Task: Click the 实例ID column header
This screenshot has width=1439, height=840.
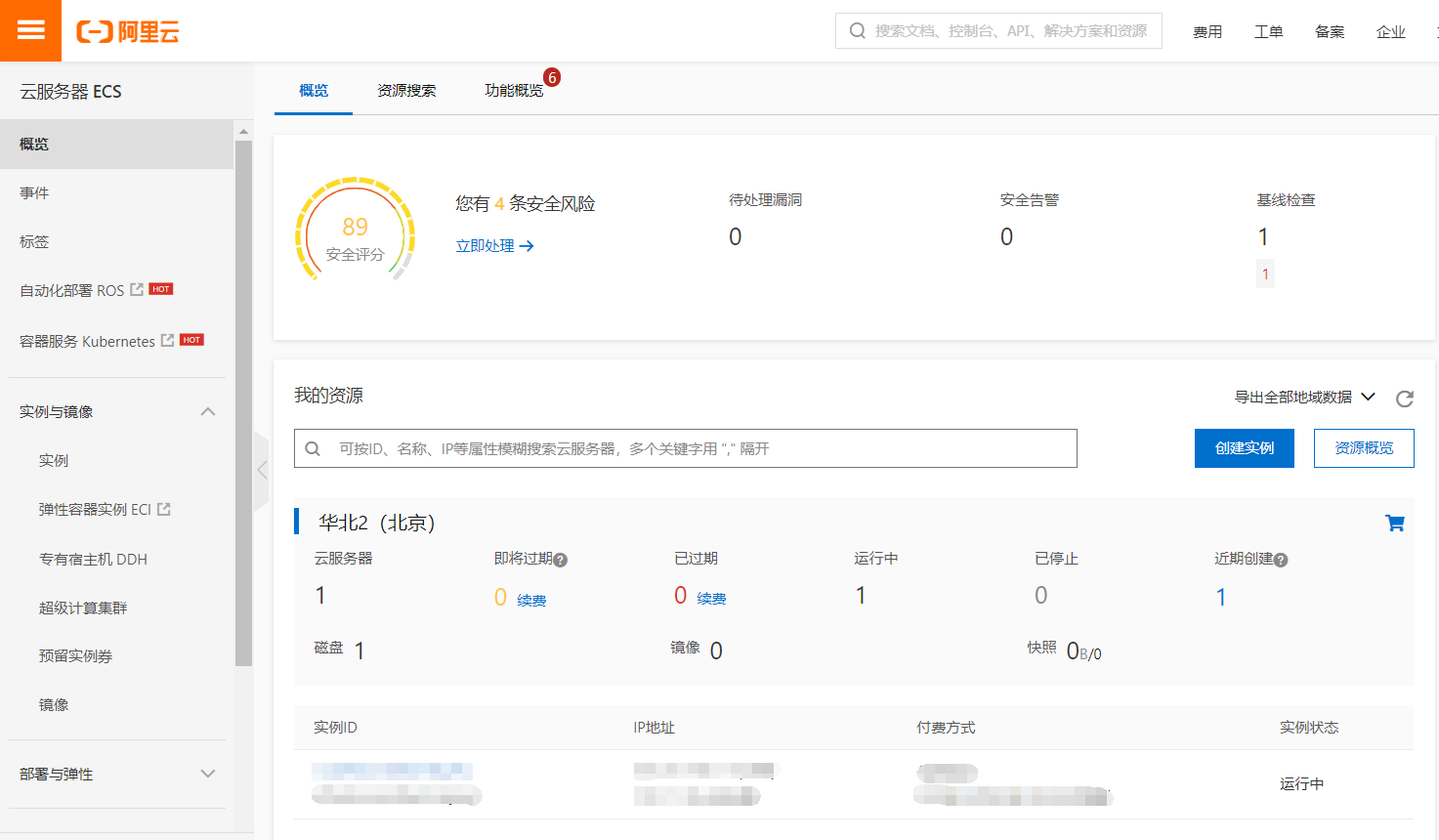Action: pos(335,728)
